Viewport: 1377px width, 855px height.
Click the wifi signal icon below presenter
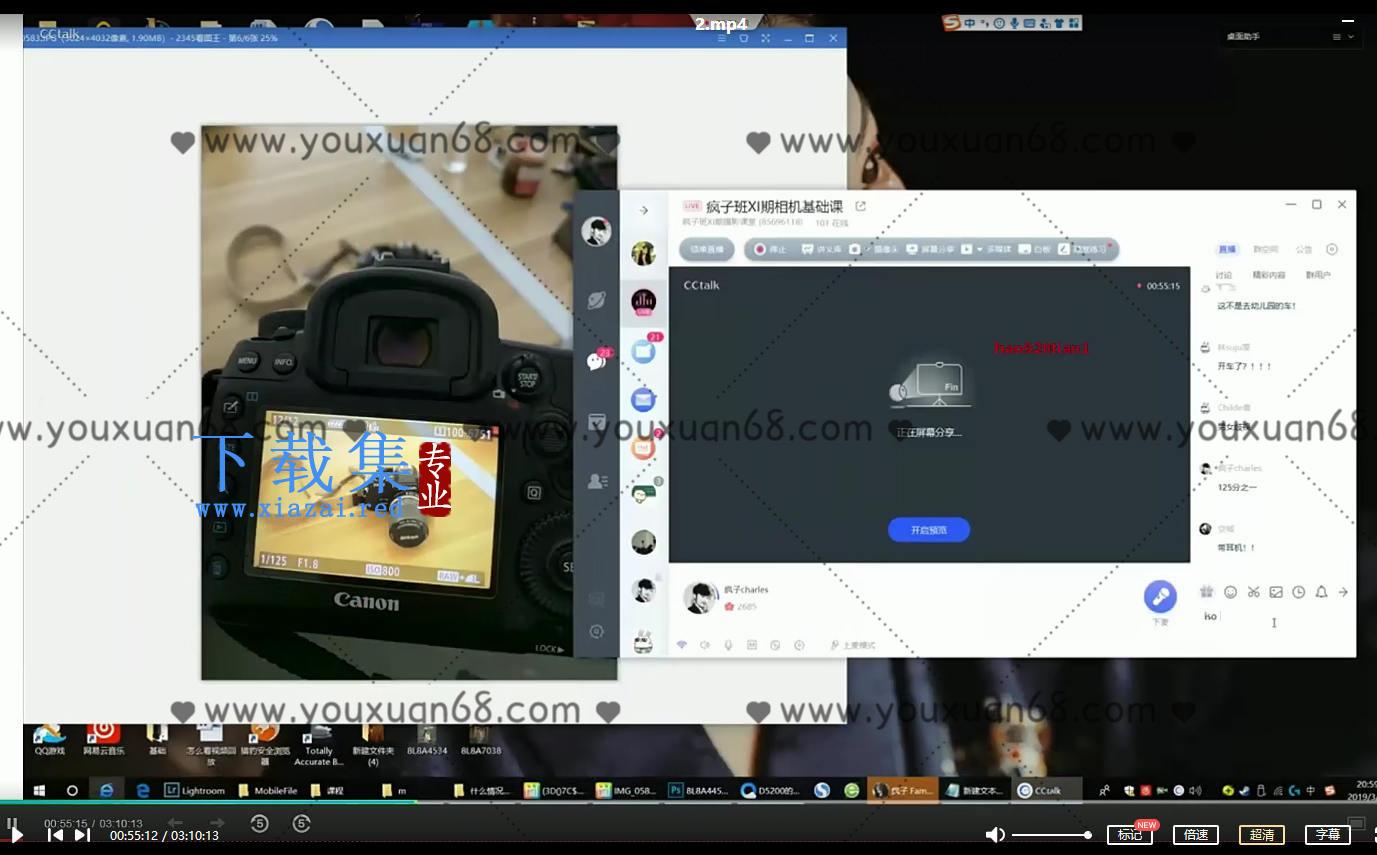pos(682,645)
